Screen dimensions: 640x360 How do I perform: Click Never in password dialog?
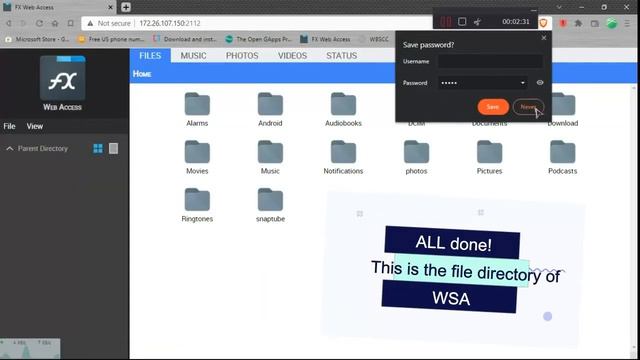click(528, 107)
